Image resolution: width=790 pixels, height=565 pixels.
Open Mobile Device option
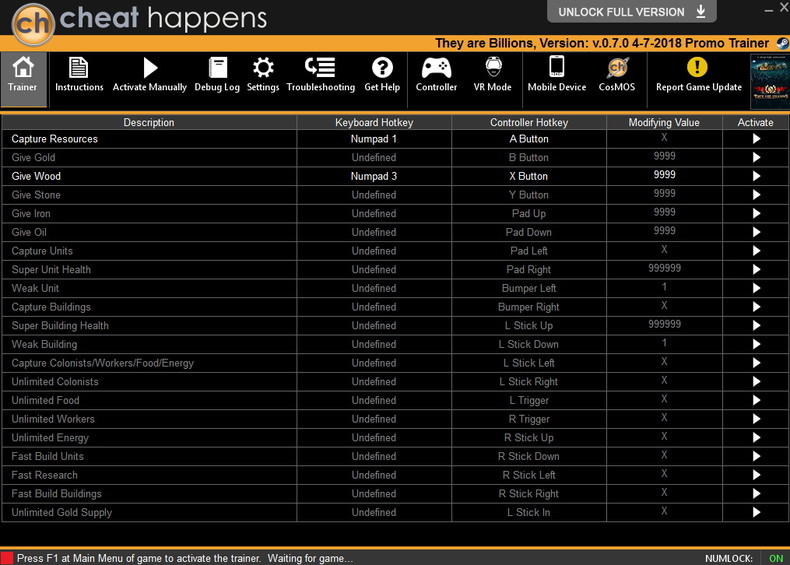point(557,75)
